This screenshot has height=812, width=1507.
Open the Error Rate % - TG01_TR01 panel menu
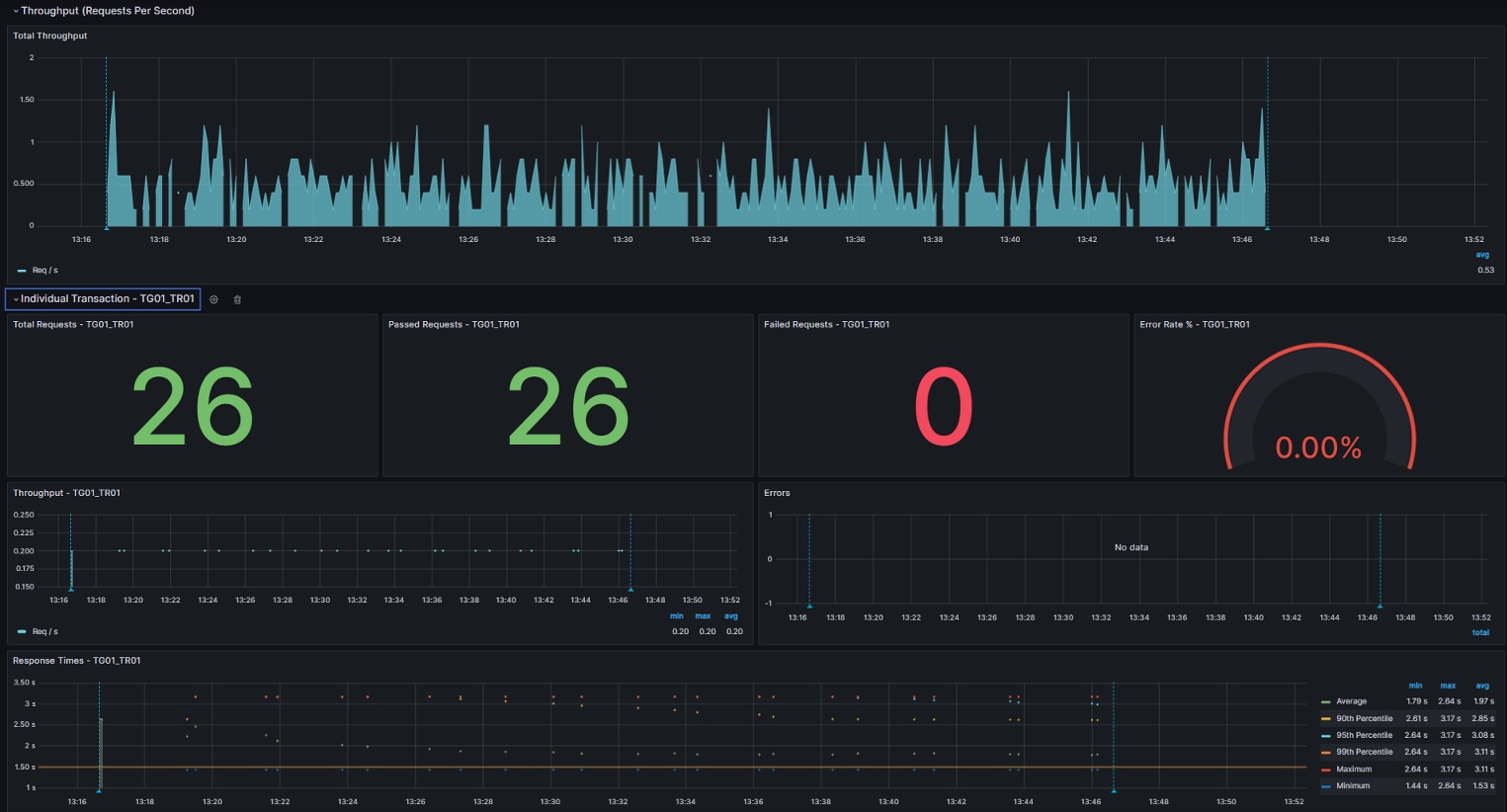coord(1194,324)
